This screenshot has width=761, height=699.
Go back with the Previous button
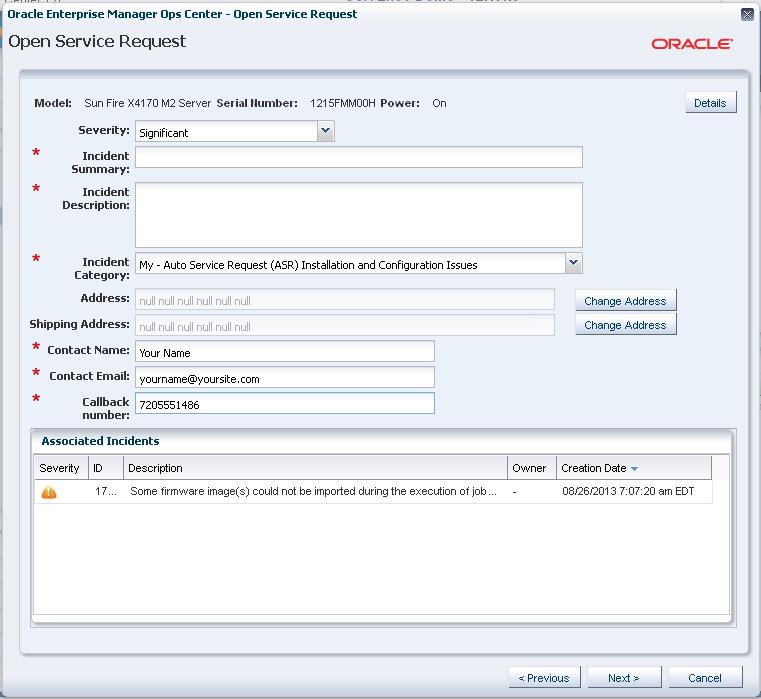point(544,678)
